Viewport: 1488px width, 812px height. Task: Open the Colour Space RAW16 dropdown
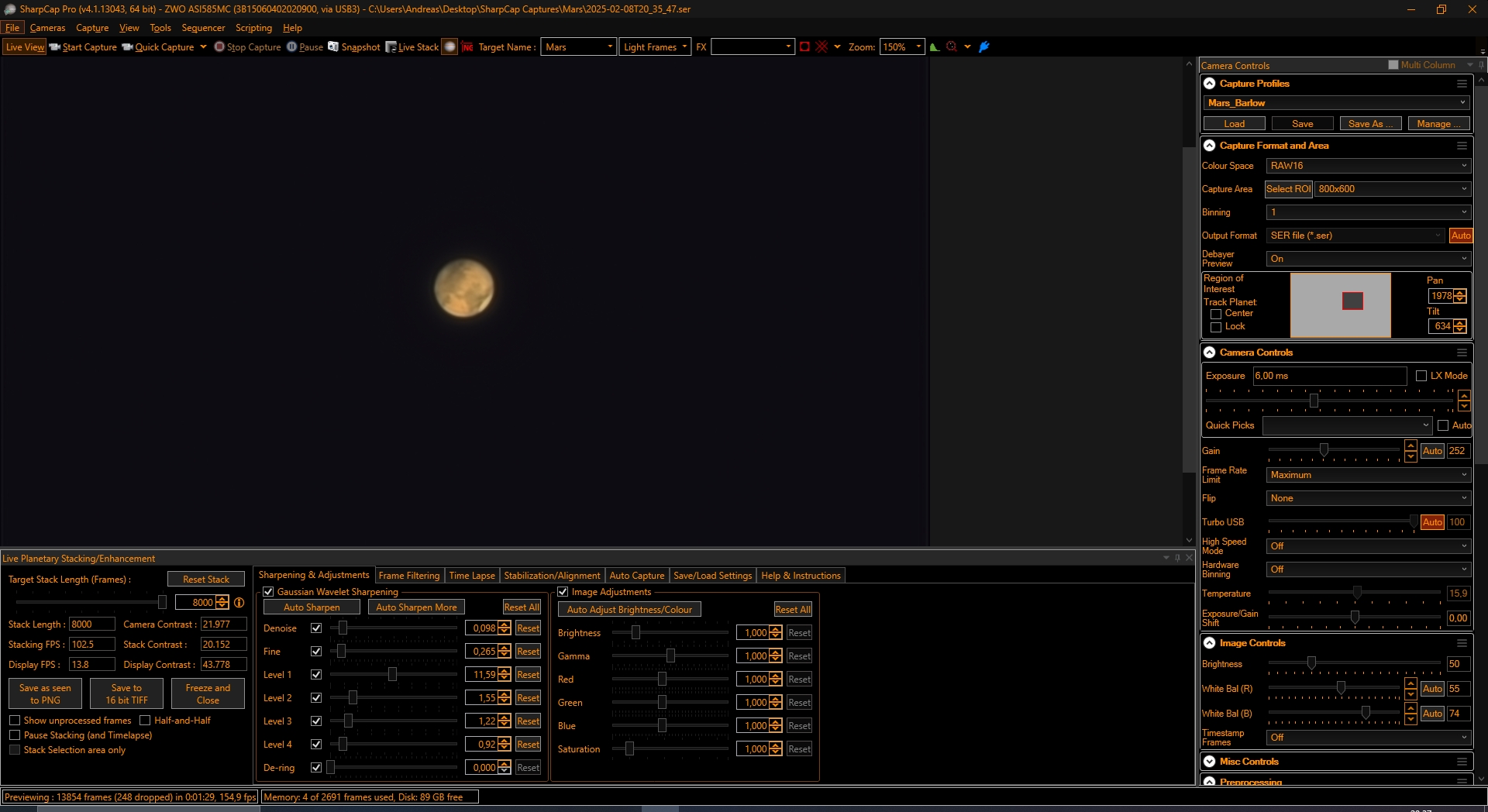(x=1368, y=166)
